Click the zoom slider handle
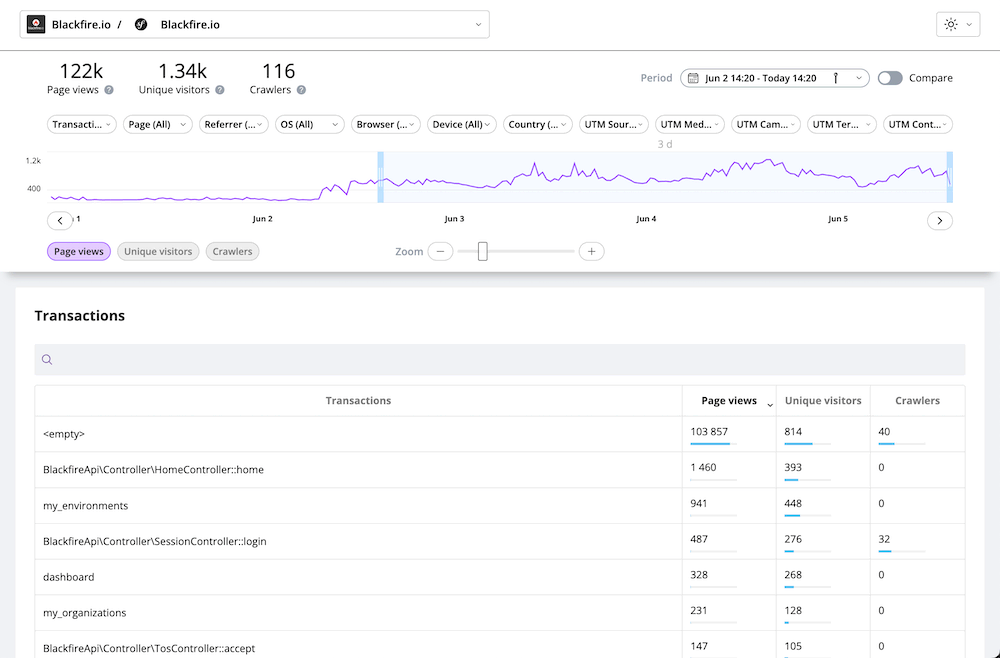The width and height of the screenshot is (1000, 658). 483,251
